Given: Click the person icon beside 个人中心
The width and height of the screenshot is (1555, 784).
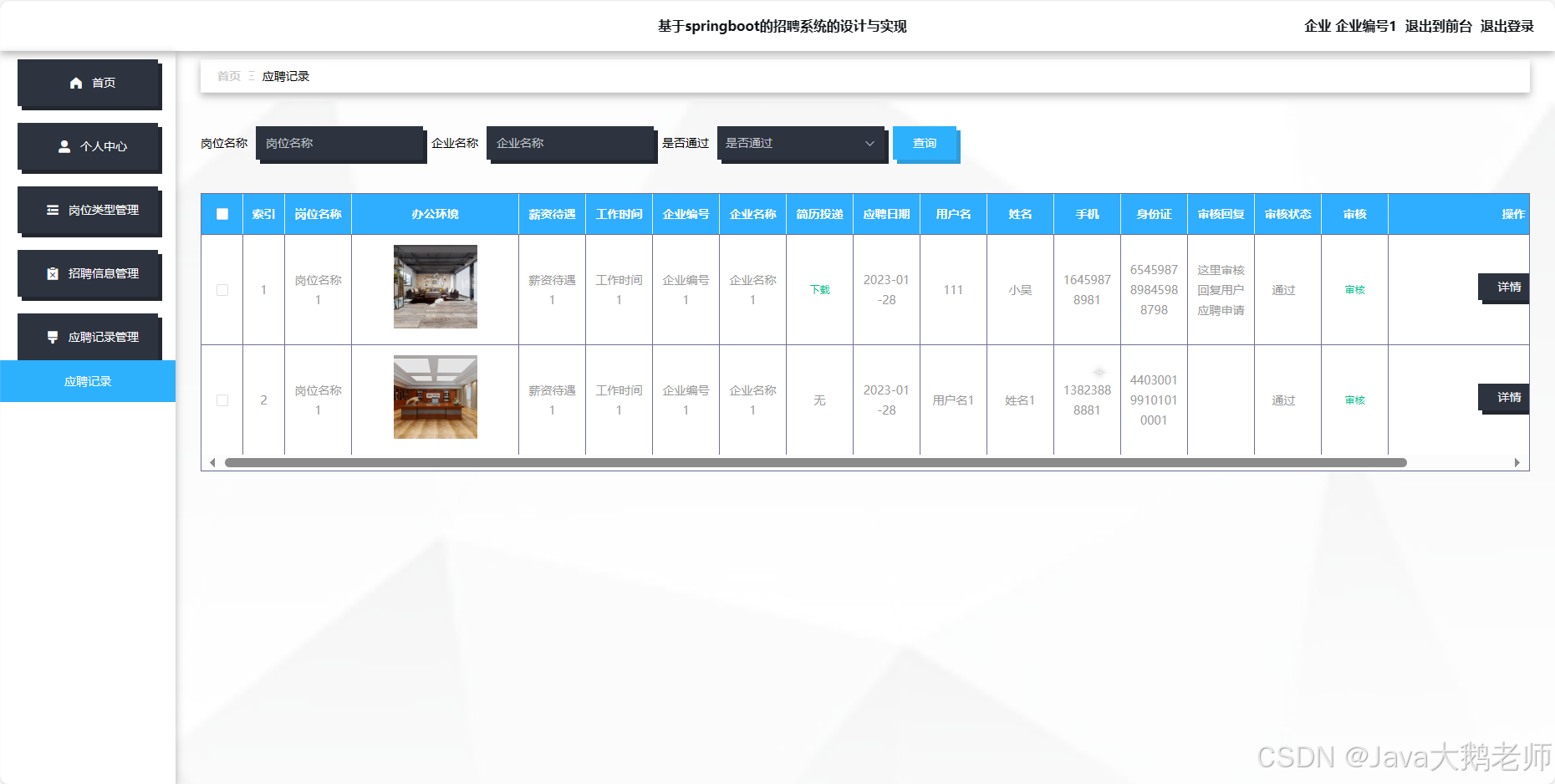Looking at the screenshot, I should coord(64,146).
